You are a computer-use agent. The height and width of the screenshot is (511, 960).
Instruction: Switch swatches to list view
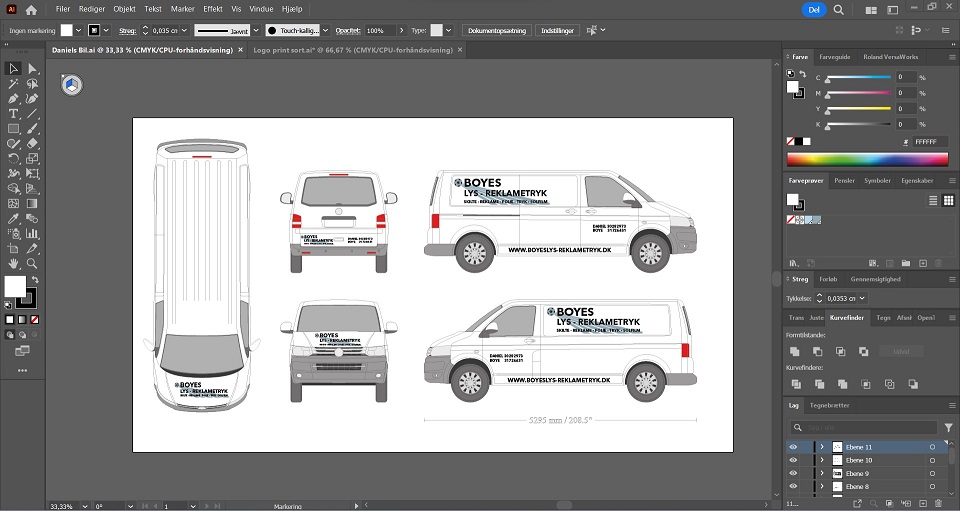[x=933, y=200]
